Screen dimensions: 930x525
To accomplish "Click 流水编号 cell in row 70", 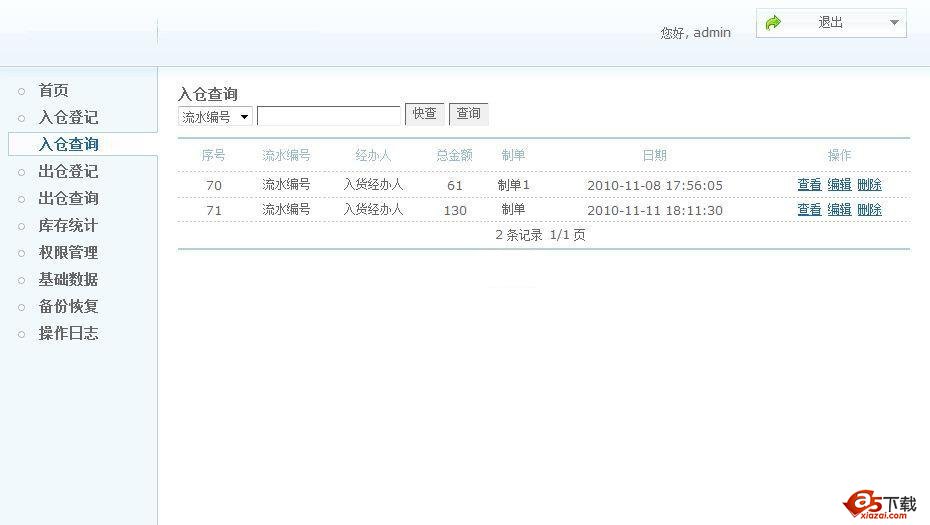I will click(x=286, y=184).
